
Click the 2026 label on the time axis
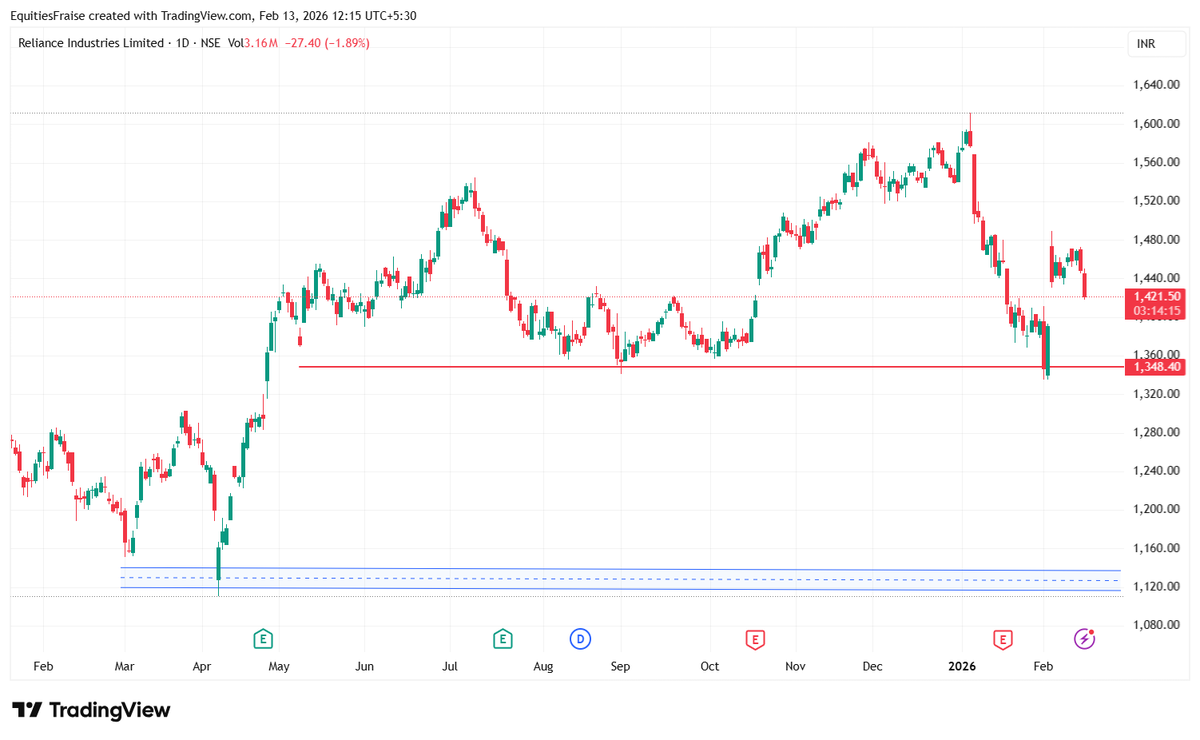[x=962, y=666]
